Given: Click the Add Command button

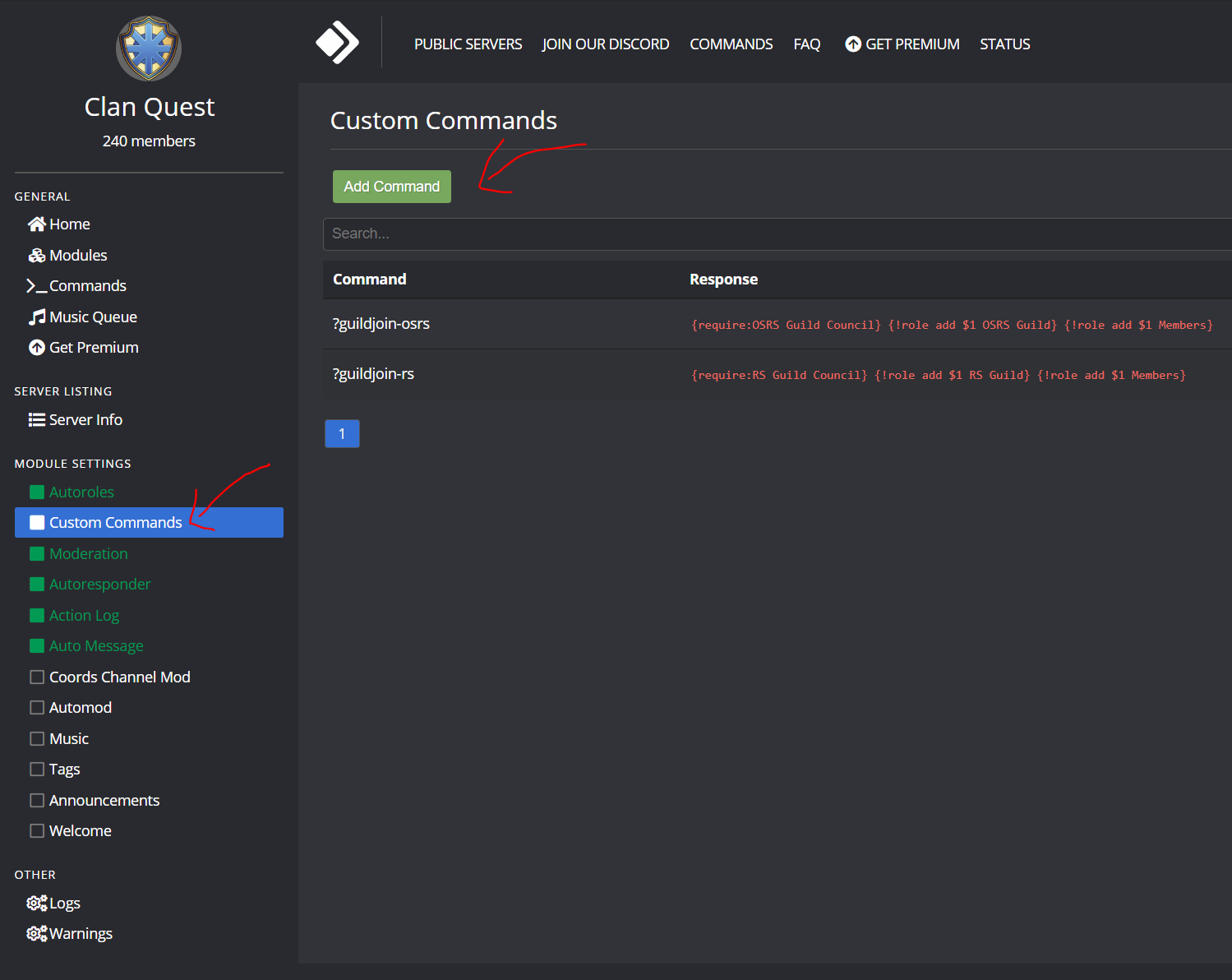Looking at the screenshot, I should pos(392,187).
